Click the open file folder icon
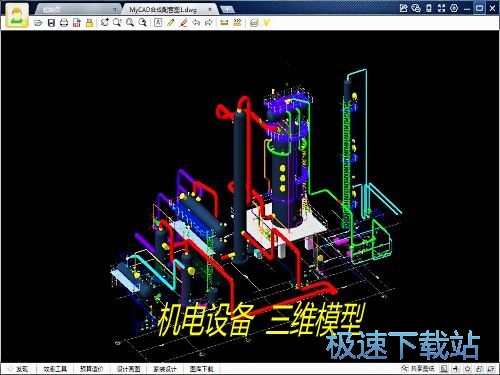This screenshot has width=500, height=375. click(38, 23)
